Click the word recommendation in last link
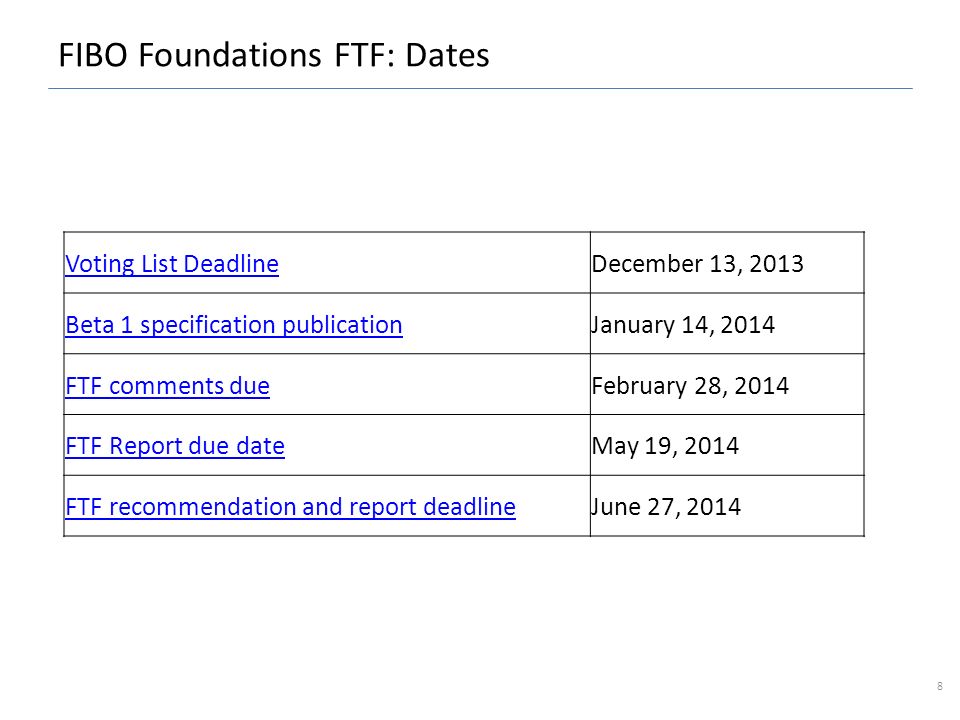Image resolution: width=960 pixels, height=720 pixels. click(203, 507)
